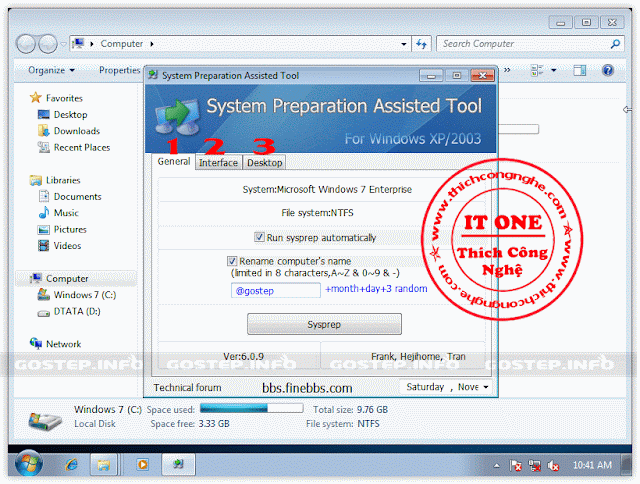Viewport: 640px width, 484px height.
Task: Click bbs.finebbs.com forum link
Action: coord(307,388)
